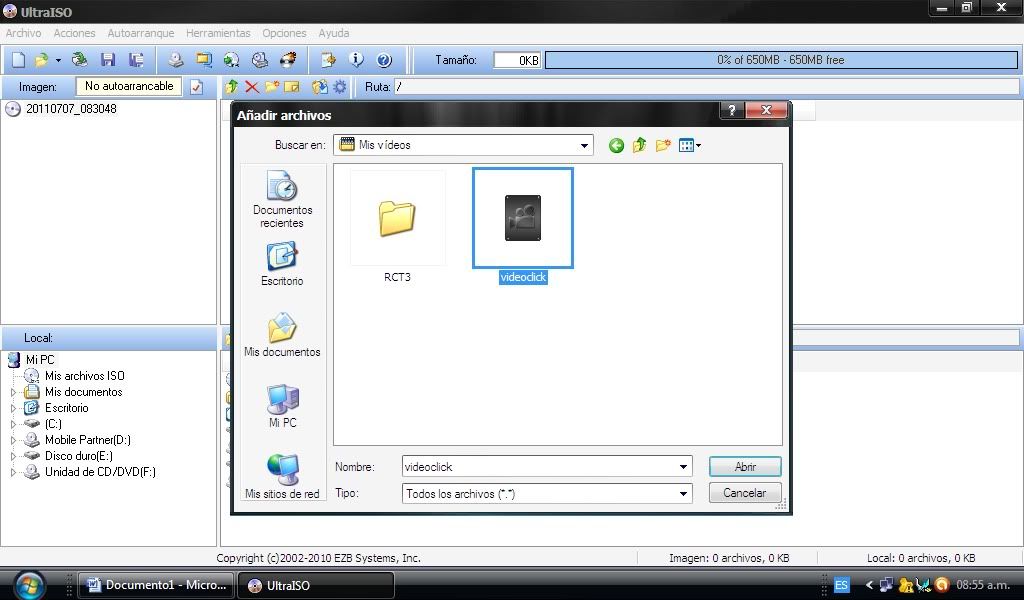Click the ES language indicator in tray
1024x600 pixels.
pos(841,585)
